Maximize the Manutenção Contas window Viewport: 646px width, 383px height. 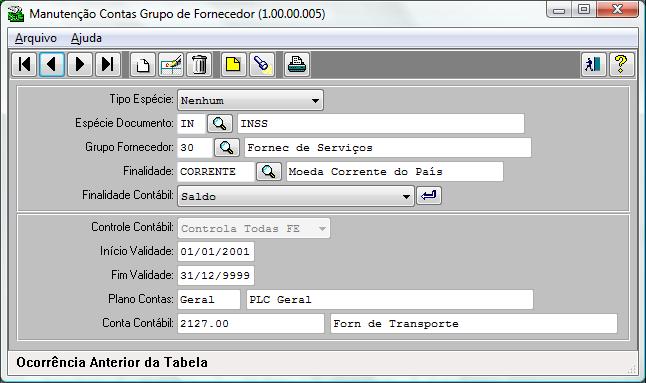click(x=583, y=9)
